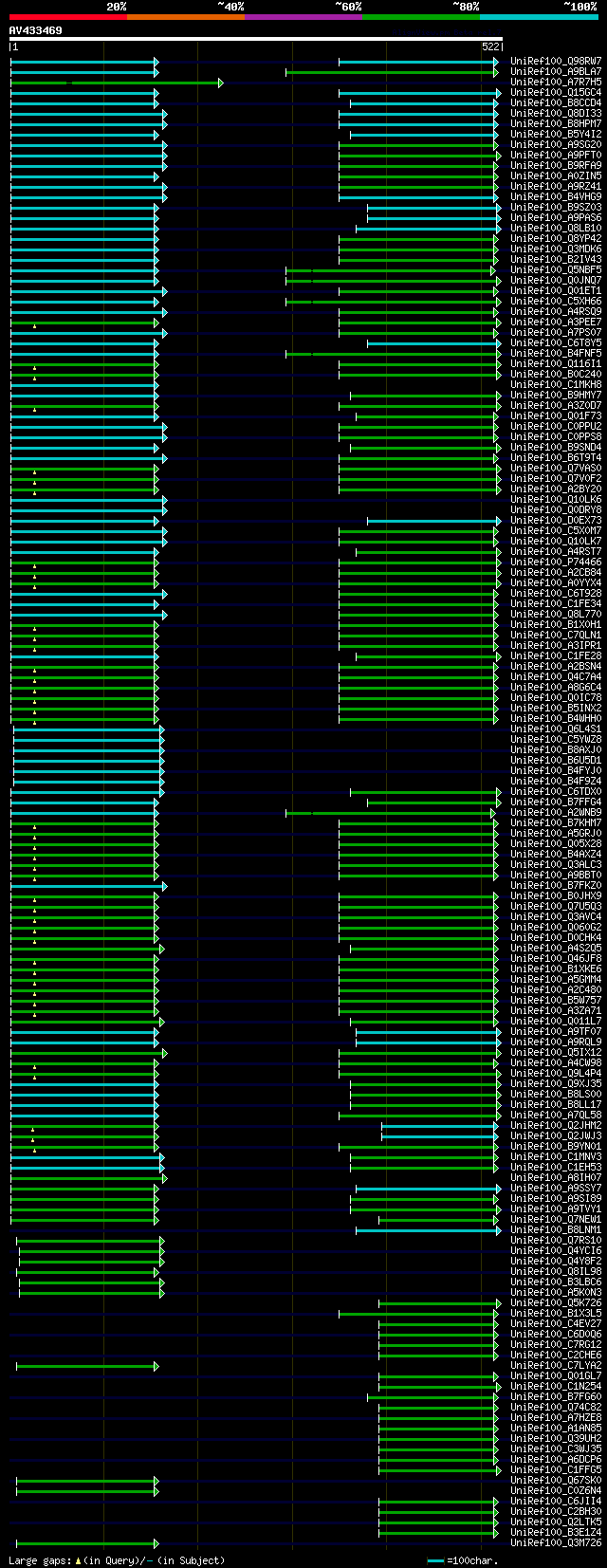607x1568 pixels.
Task: Click hit UniRef100_Q8L770
Action: click(x=556, y=614)
